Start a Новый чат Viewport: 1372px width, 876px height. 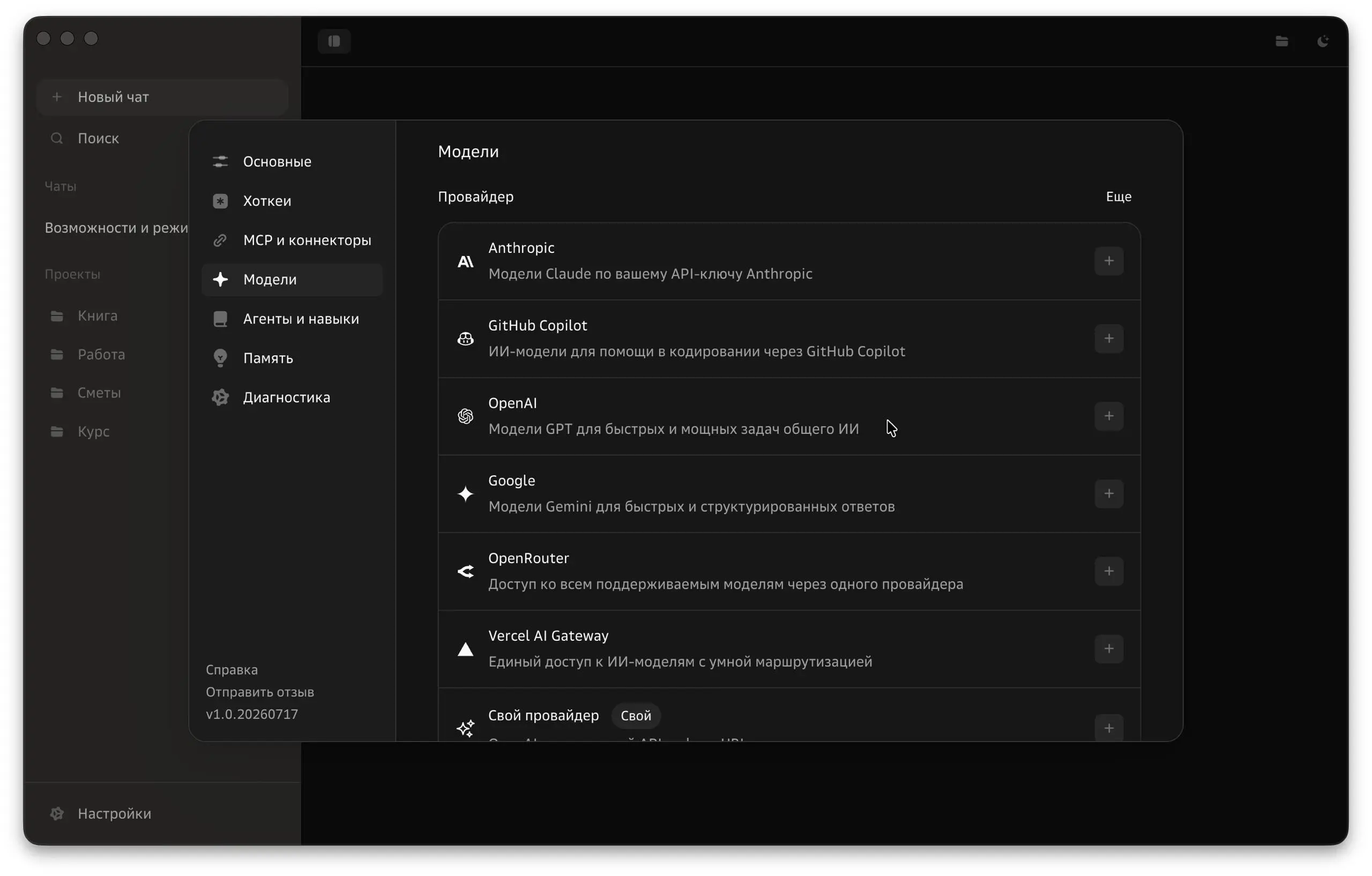point(162,98)
